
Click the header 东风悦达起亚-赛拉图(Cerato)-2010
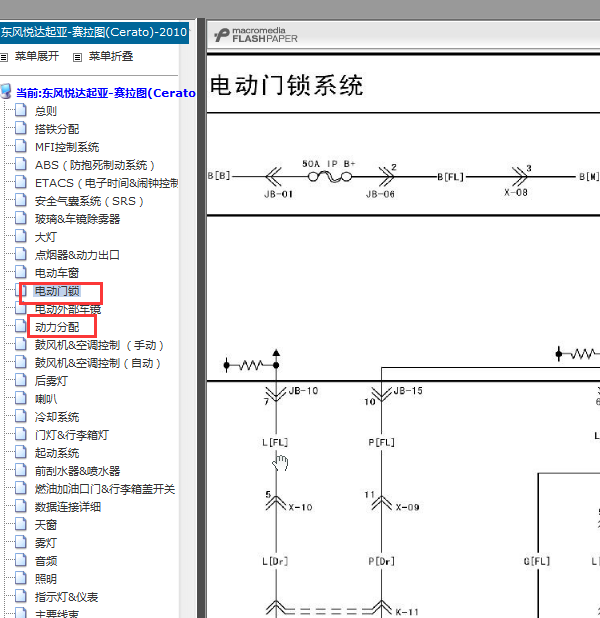tap(94, 32)
